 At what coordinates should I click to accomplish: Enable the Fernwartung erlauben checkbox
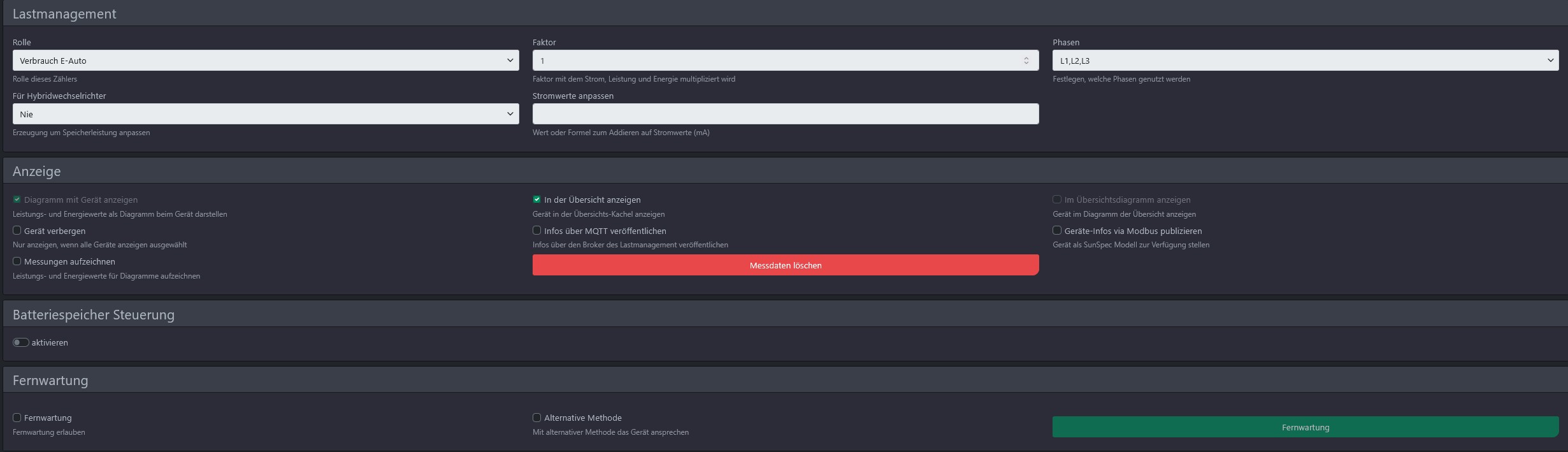(x=17, y=418)
